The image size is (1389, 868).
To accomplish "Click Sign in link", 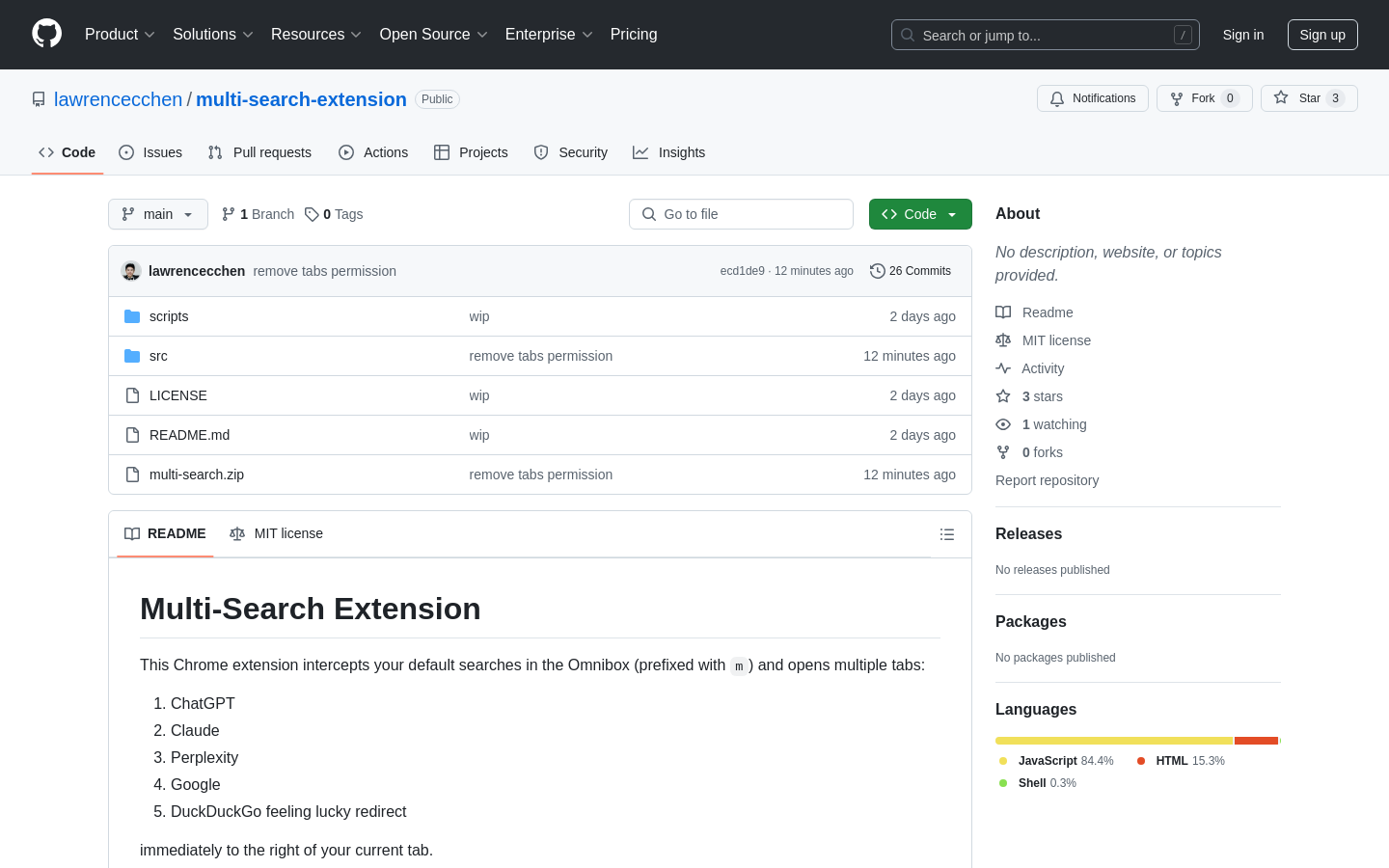I will pyautogui.click(x=1242, y=35).
